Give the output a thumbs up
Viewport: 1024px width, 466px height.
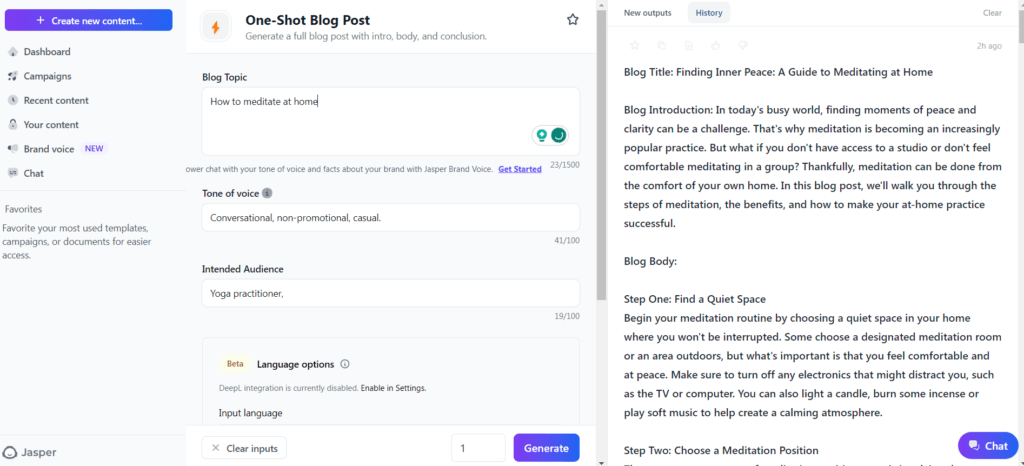coord(716,46)
